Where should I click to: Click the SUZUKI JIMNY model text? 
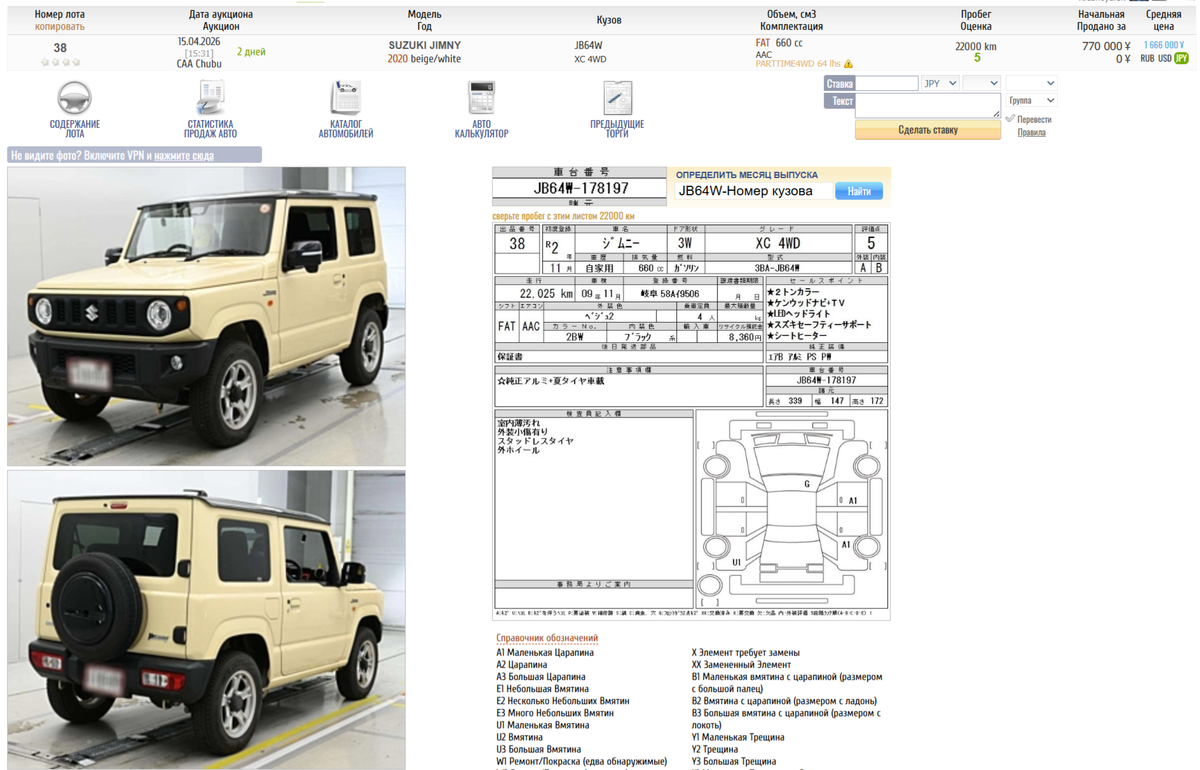[x=424, y=46]
